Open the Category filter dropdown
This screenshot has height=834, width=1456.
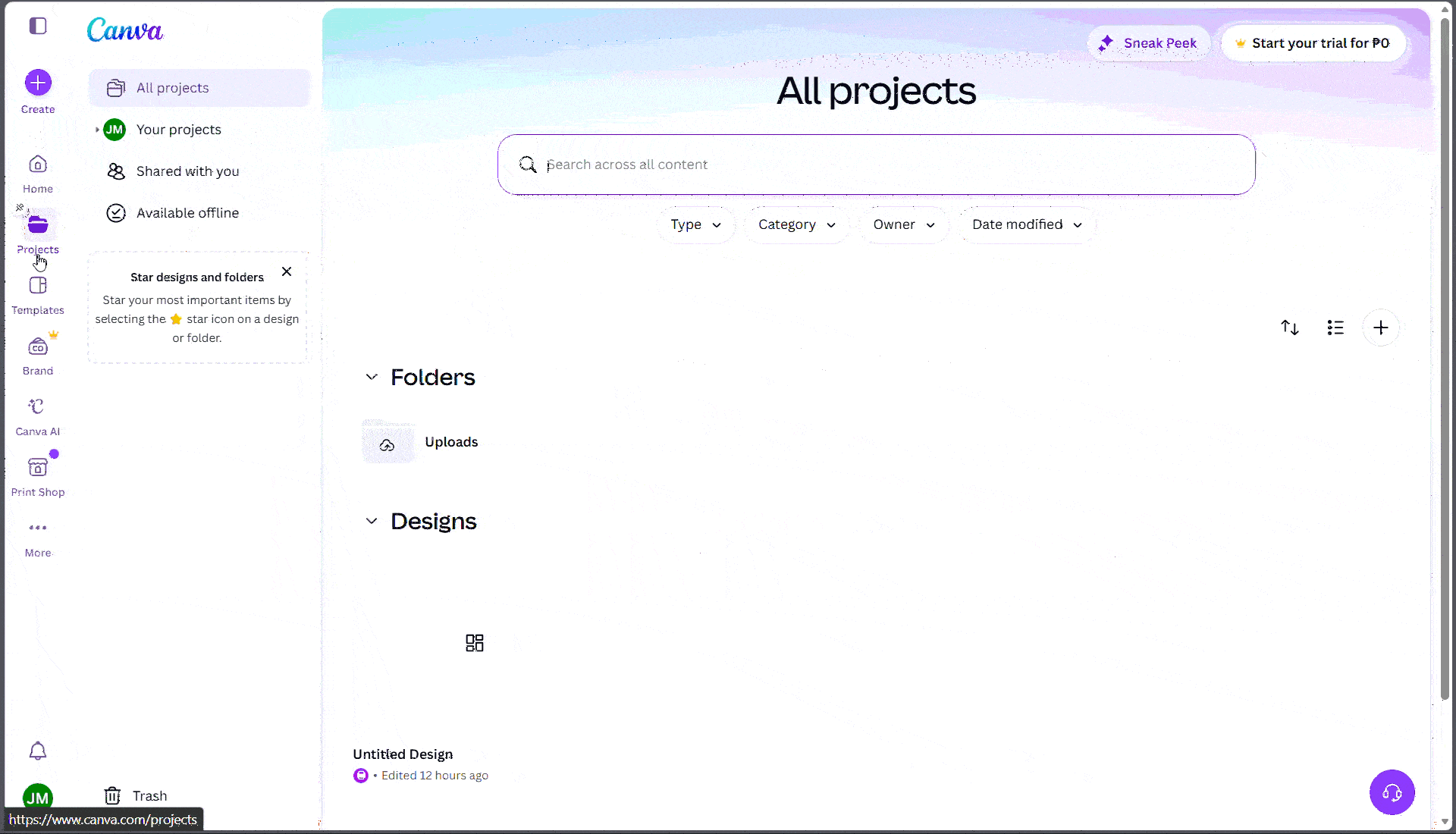pyautogui.click(x=796, y=224)
